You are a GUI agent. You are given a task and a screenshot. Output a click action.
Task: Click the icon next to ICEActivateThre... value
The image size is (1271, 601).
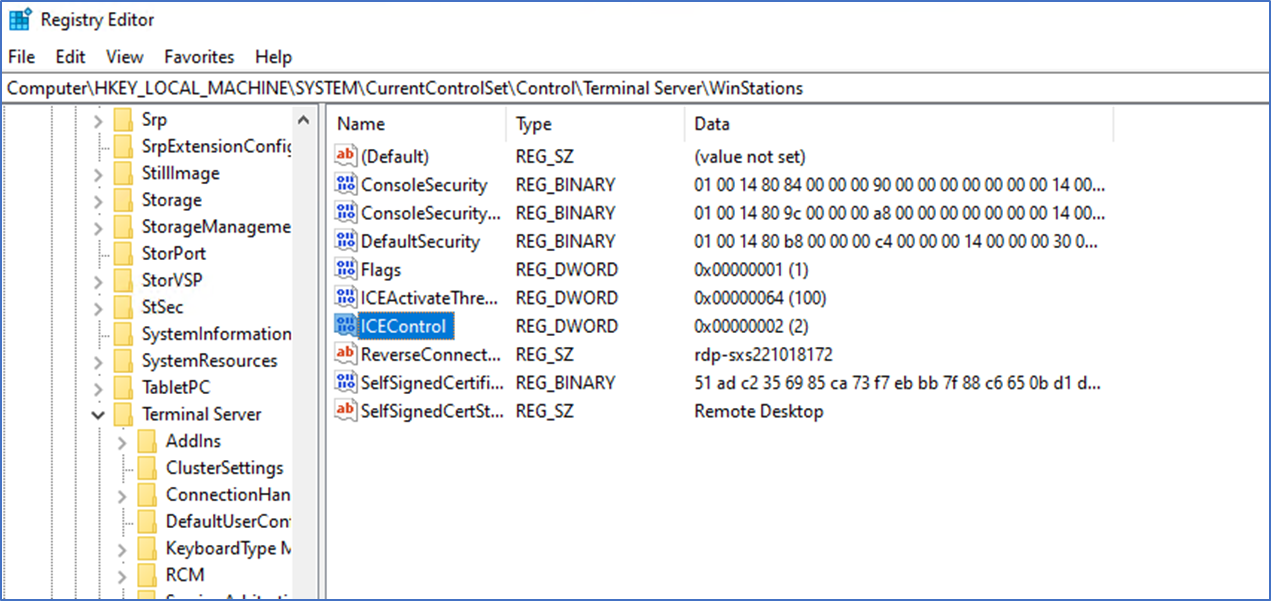pyautogui.click(x=346, y=297)
